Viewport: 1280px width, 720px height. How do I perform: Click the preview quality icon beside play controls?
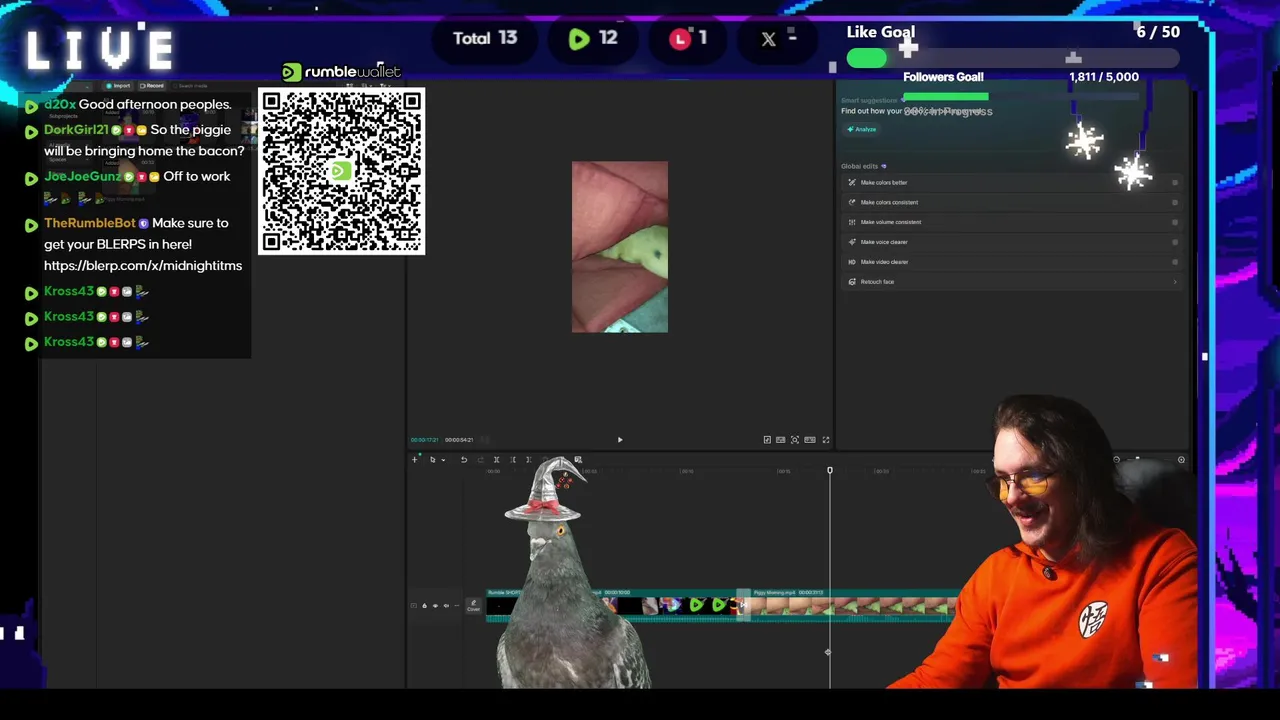[x=781, y=440]
